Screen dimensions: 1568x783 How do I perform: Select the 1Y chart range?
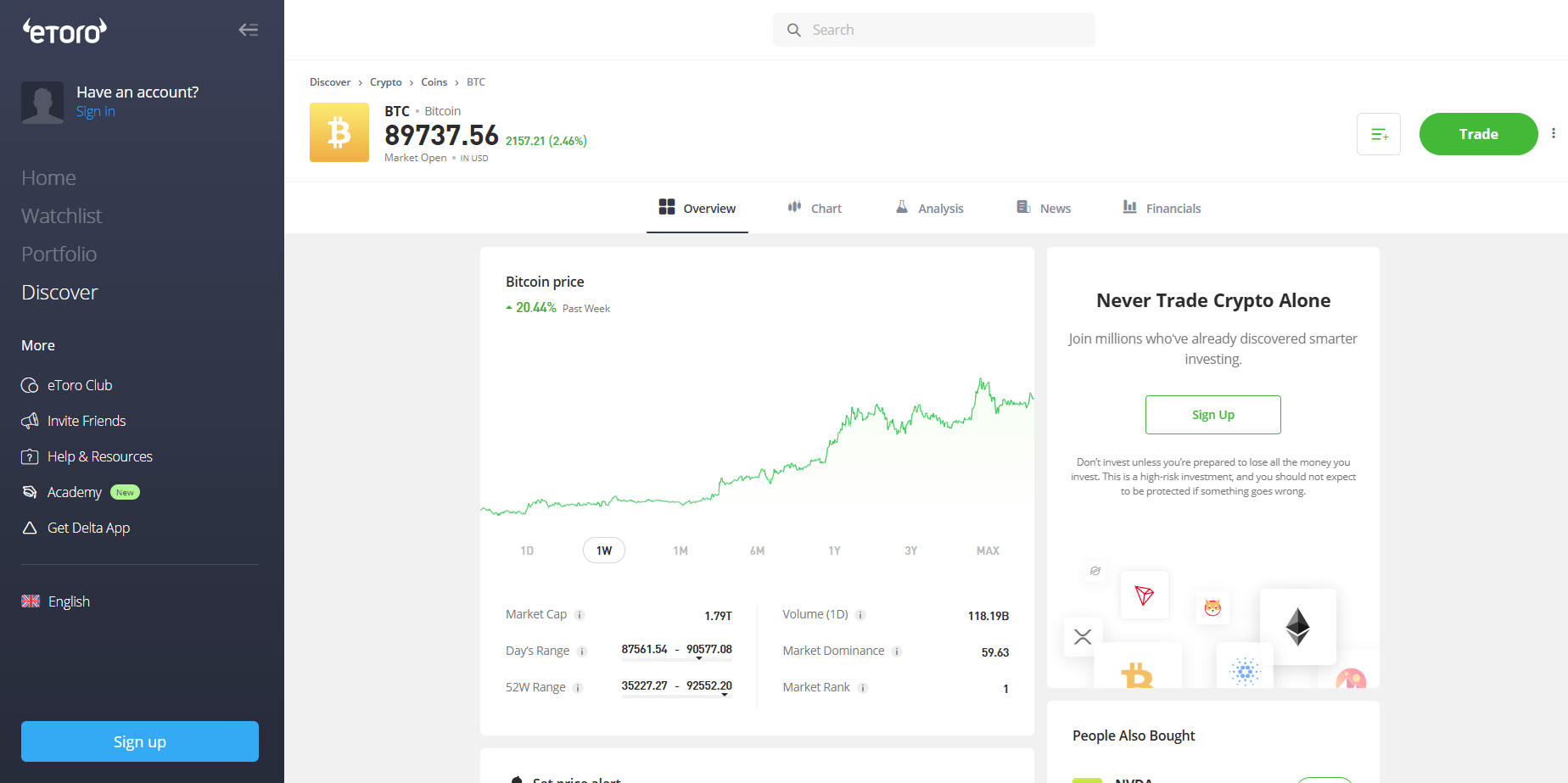point(835,551)
